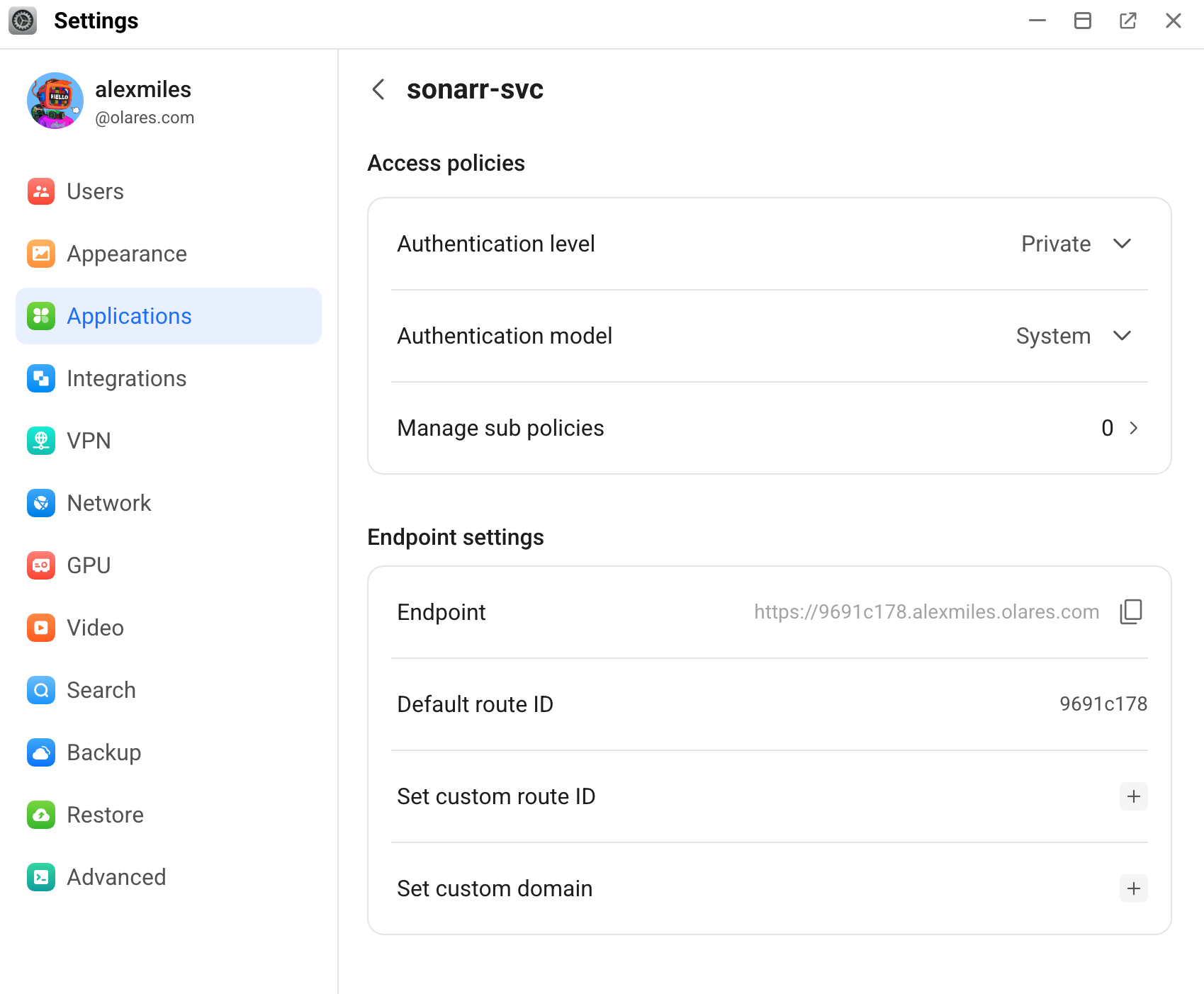The width and height of the screenshot is (1204, 994).
Task: Go back from sonarr-svc page
Action: coord(378,90)
